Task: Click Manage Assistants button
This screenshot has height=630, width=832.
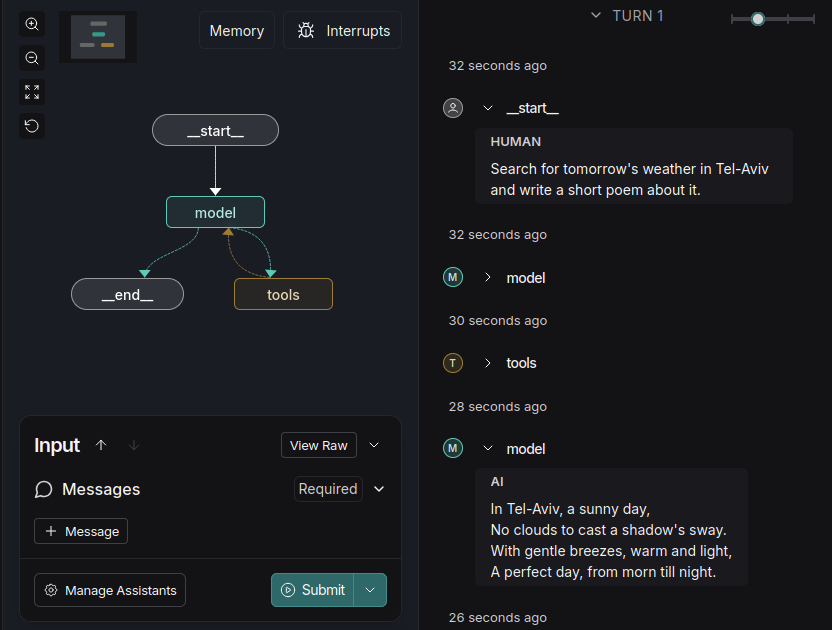Action: pyautogui.click(x=110, y=590)
